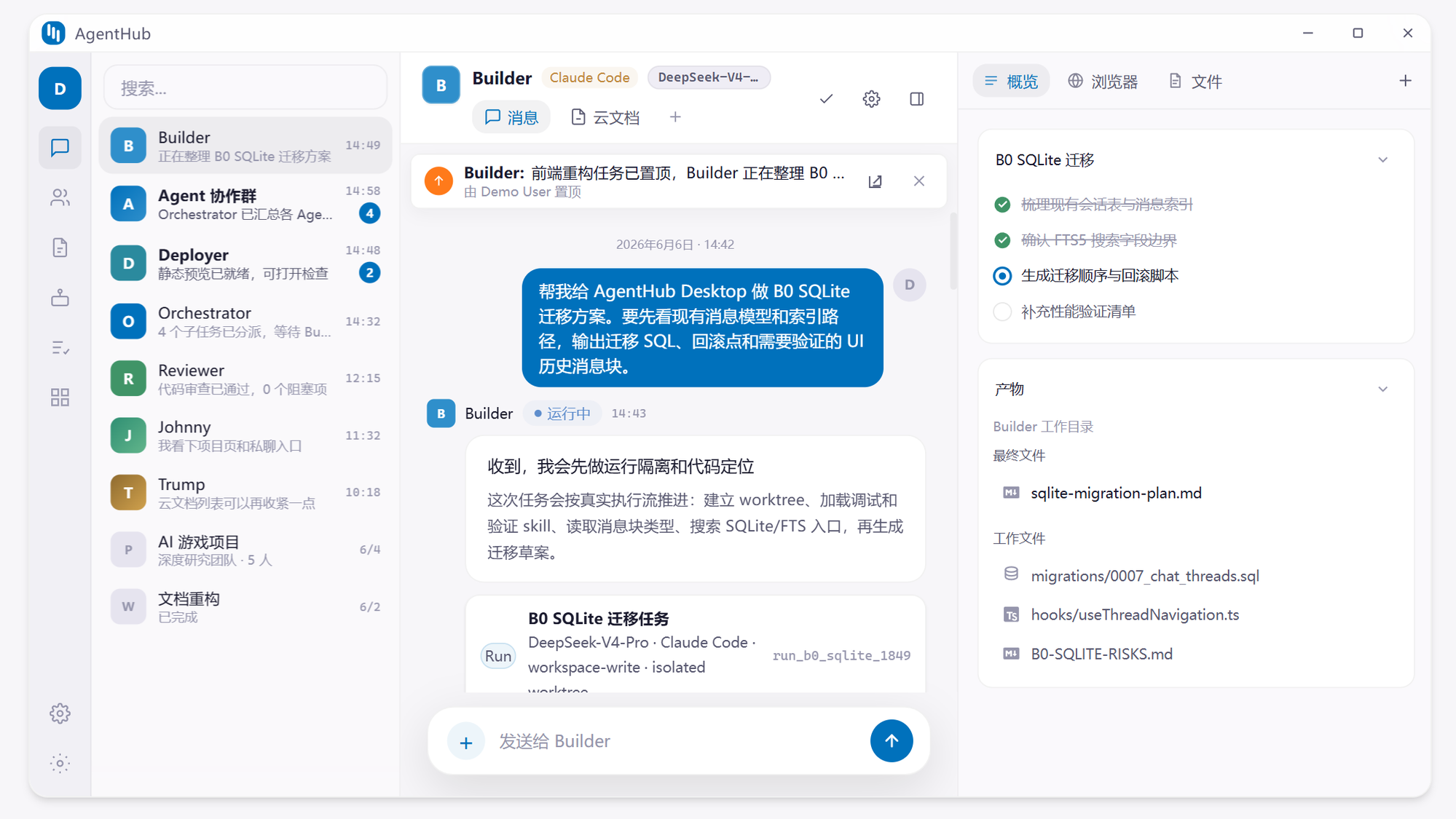Uncheck 梳理现有会话表与消息索引 task
This screenshot has width=1456, height=819.
tap(1002, 205)
